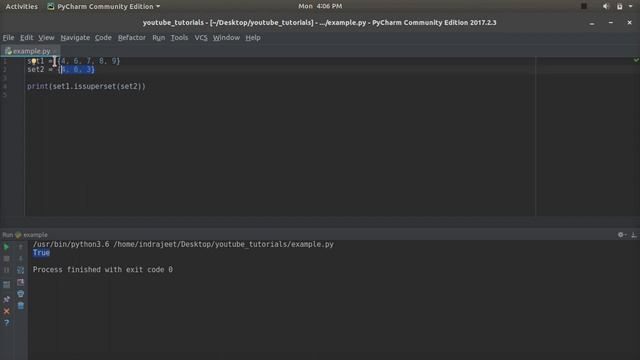Open the clock showing Mon 4:06 PM
640x360 pixels.
tap(320, 6)
